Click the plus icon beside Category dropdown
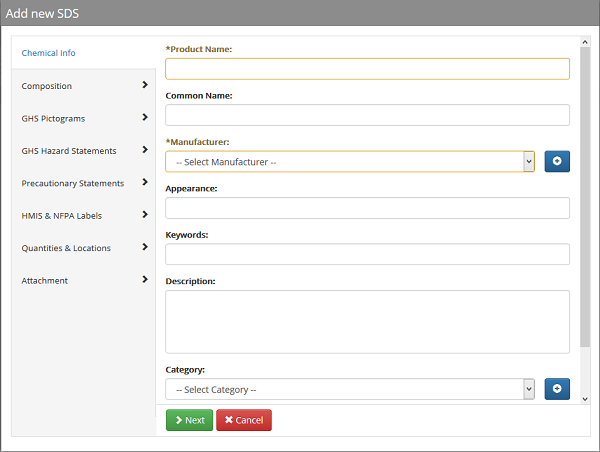Viewport: 600px width, 452px height. click(557, 389)
